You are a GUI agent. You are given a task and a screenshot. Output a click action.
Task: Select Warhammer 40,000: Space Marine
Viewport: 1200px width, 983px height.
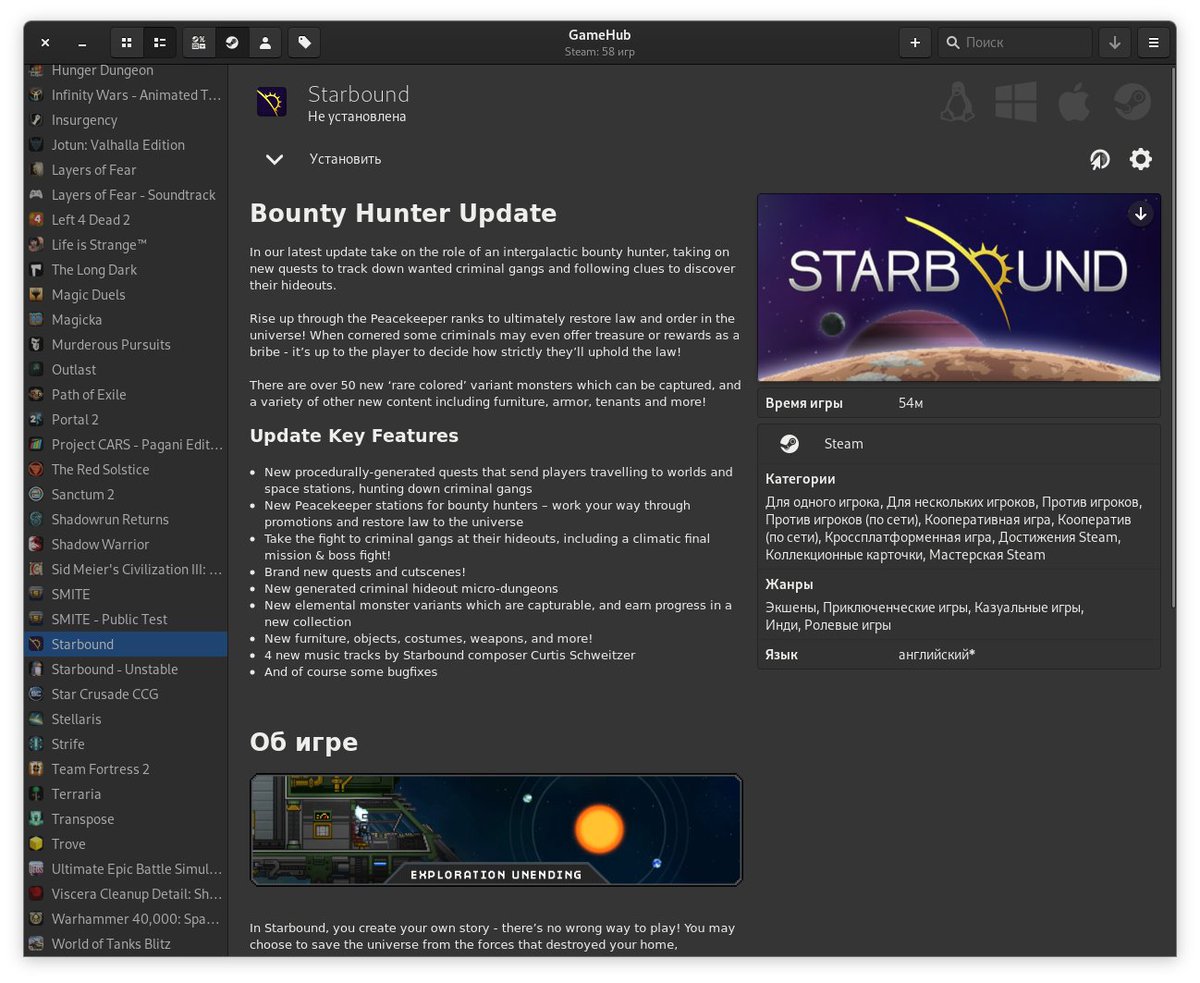click(x=126, y=920)
